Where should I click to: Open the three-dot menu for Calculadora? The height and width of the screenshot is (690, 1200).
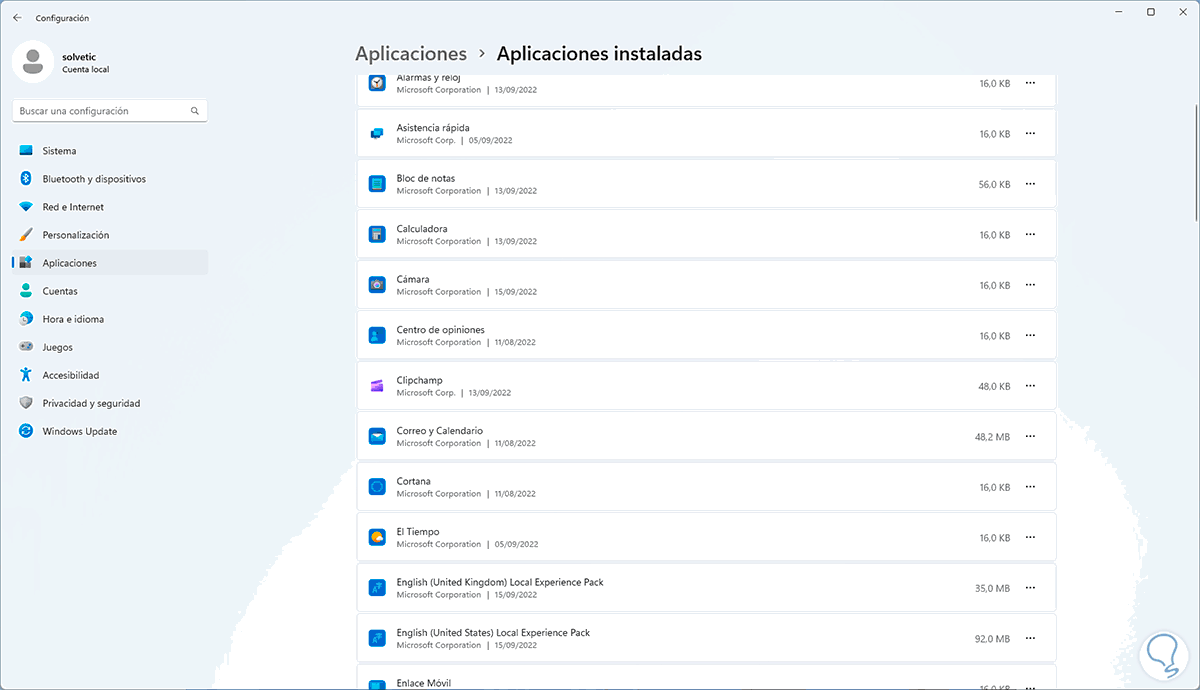click(1030, 234)
